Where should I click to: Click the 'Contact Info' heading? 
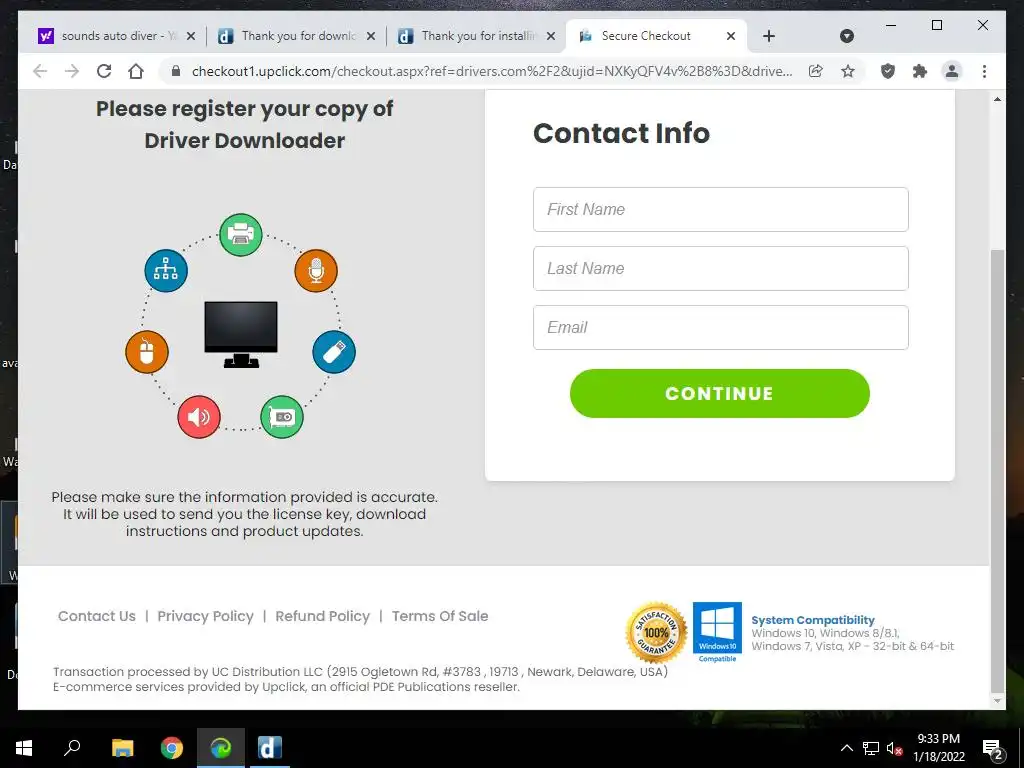point(621,133)
